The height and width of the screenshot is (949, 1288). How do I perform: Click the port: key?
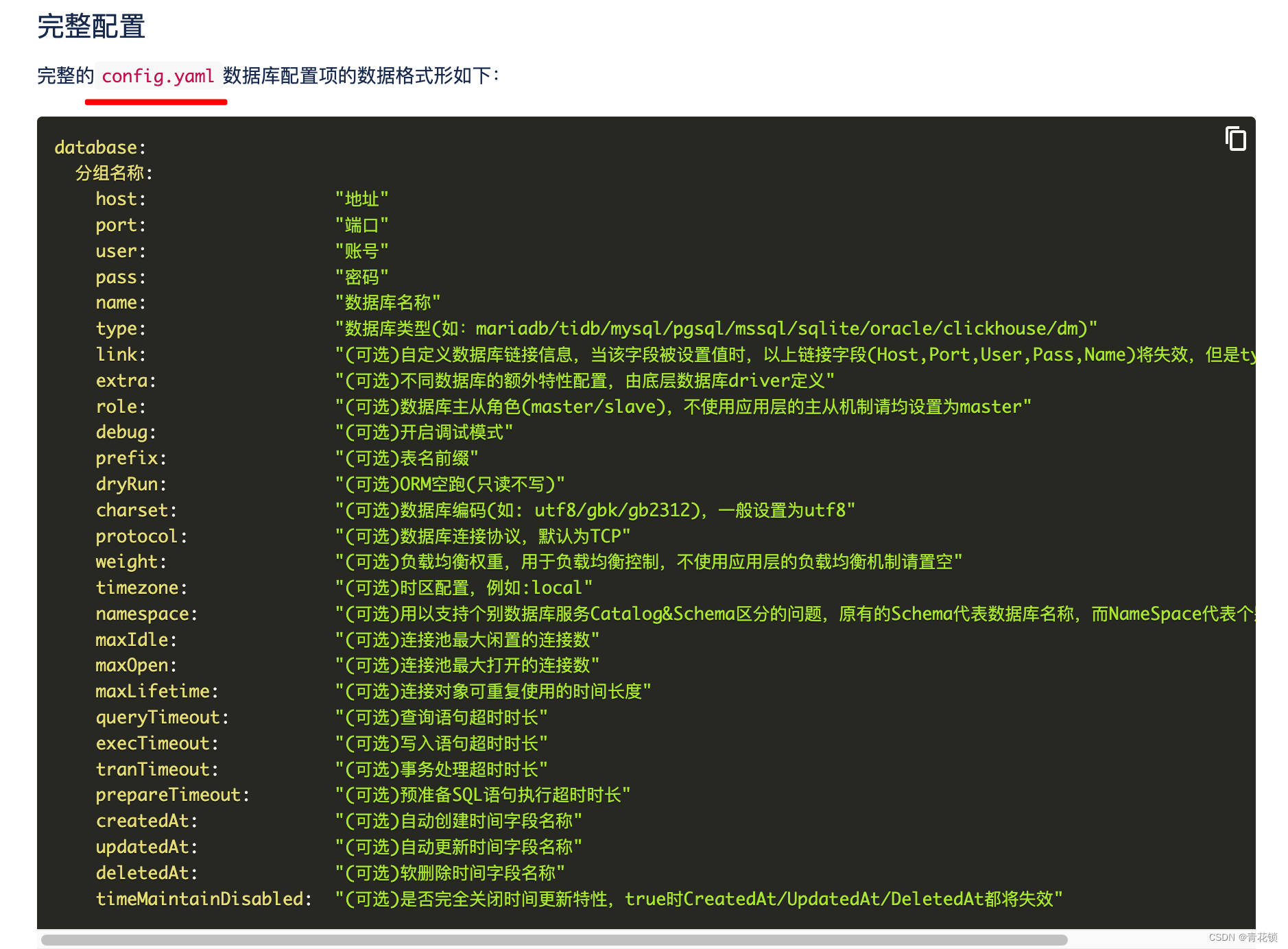[121, 225]
